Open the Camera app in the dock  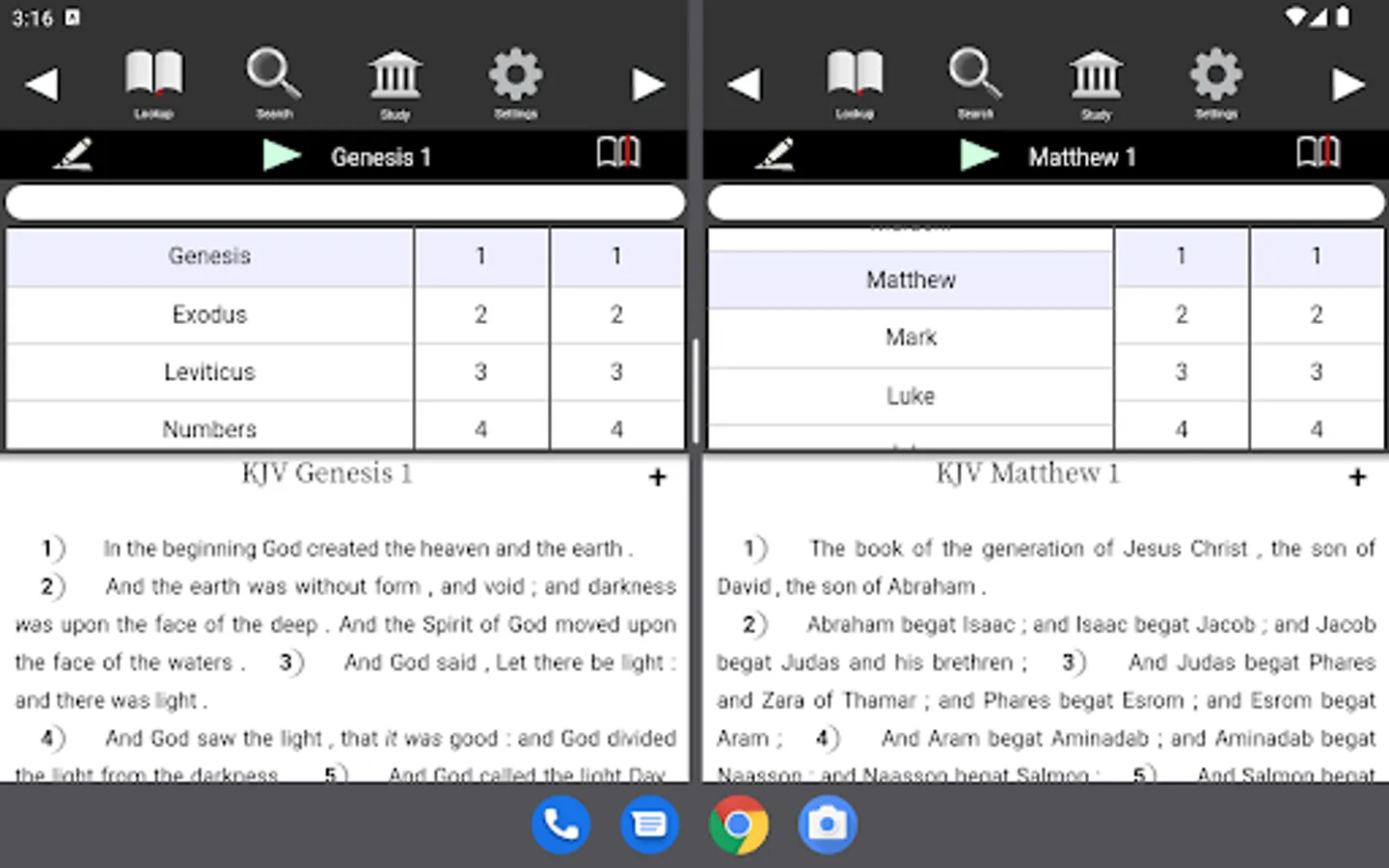(x=827, y=825)
